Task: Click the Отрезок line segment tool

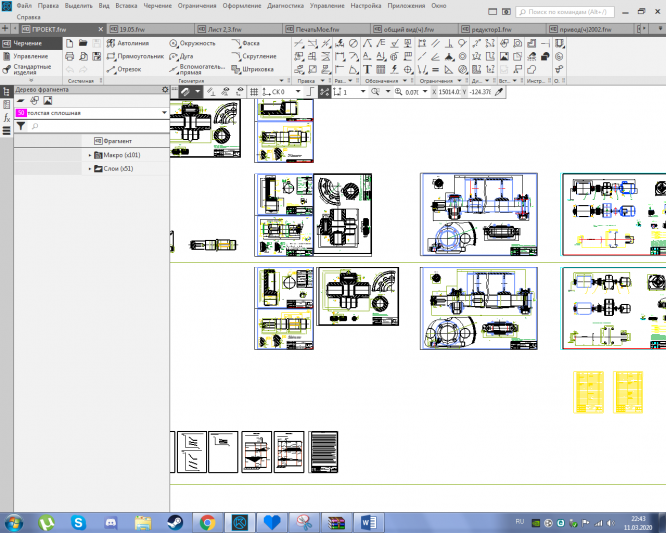Action: tap(125, 70)
